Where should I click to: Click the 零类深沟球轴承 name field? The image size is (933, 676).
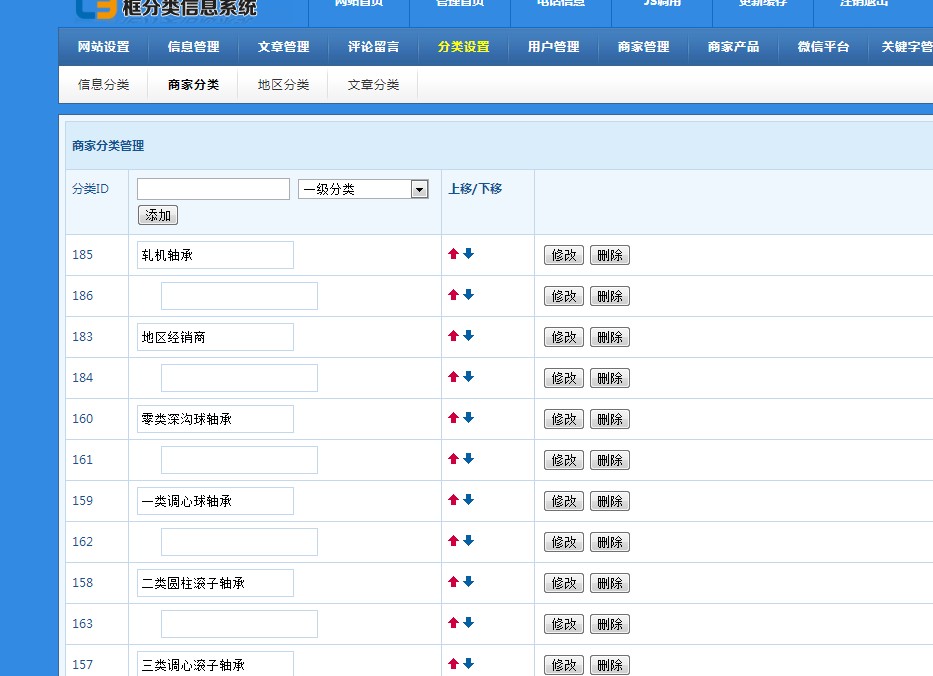coord(215,419)
